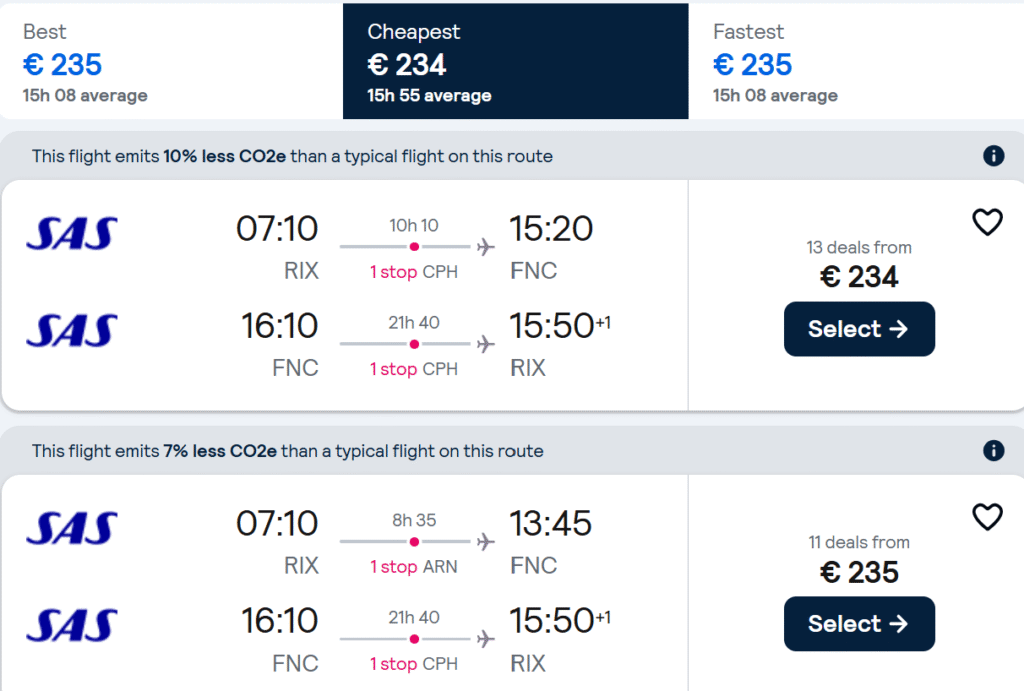Click the 1 stop ARN label
The width and height of the screenshot is (1024, 691).
[x=413, y=566]
